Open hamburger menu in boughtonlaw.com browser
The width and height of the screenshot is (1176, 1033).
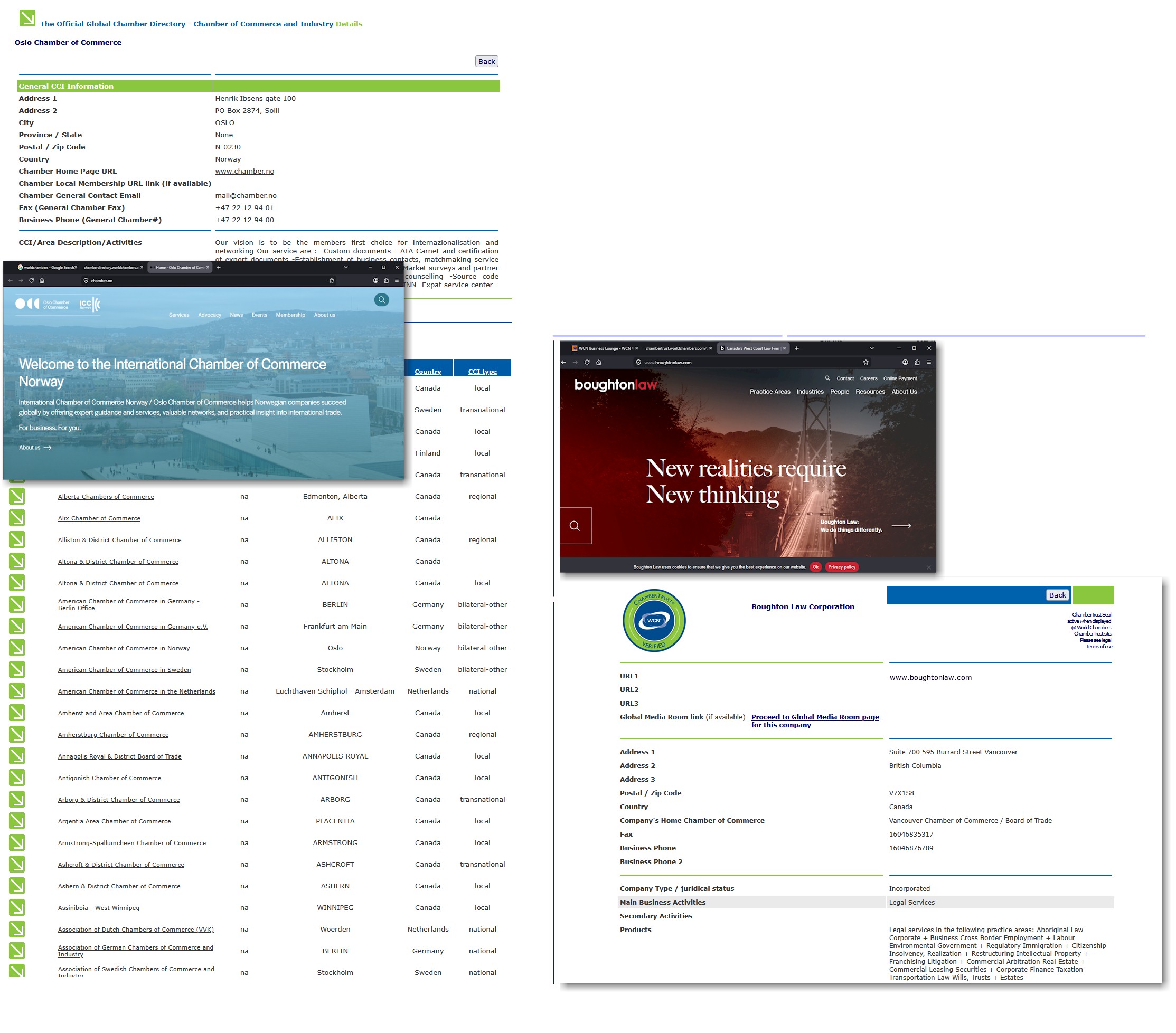(x=929, y=362)
